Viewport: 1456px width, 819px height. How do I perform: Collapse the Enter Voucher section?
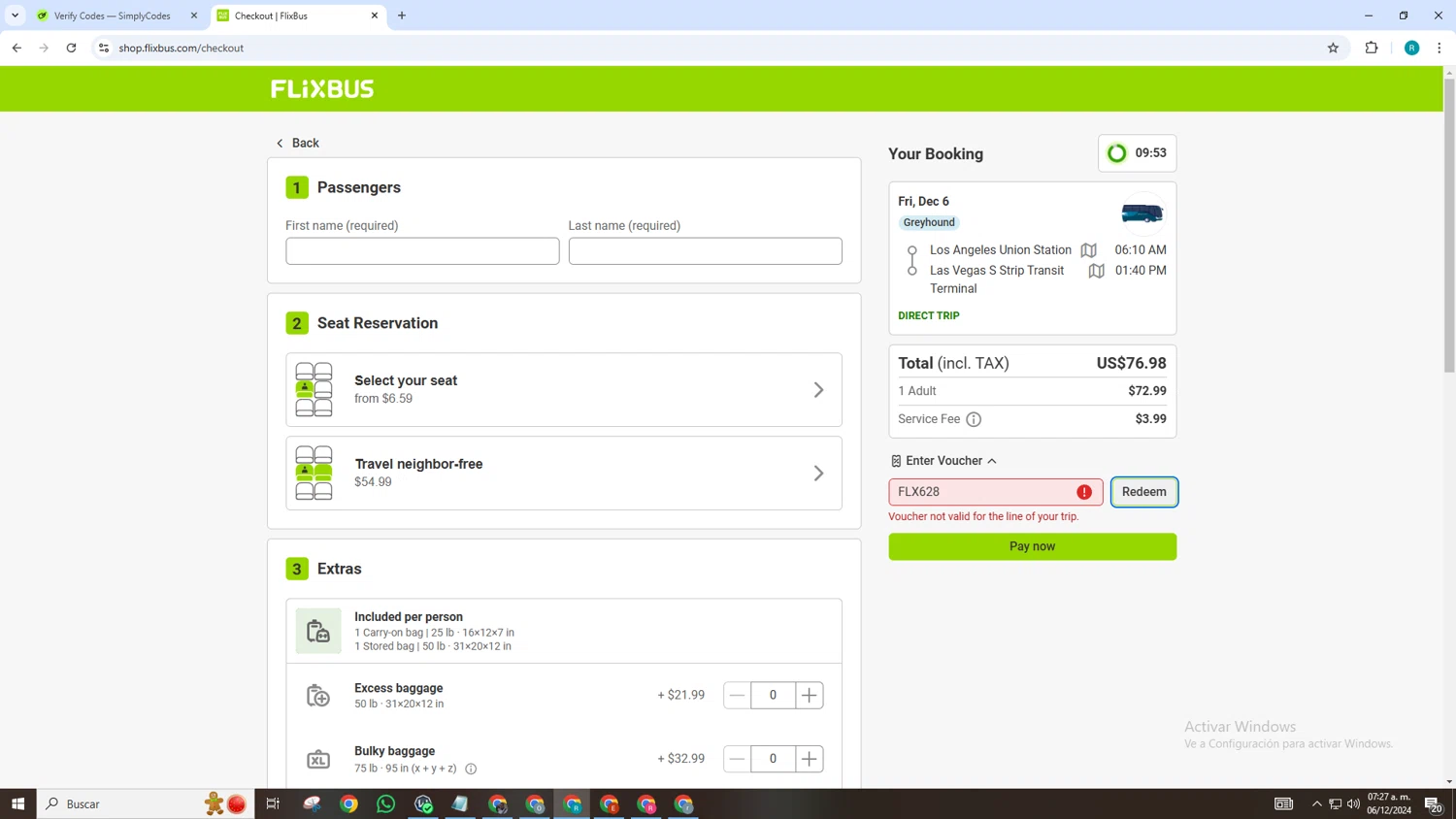click(943, 461)
